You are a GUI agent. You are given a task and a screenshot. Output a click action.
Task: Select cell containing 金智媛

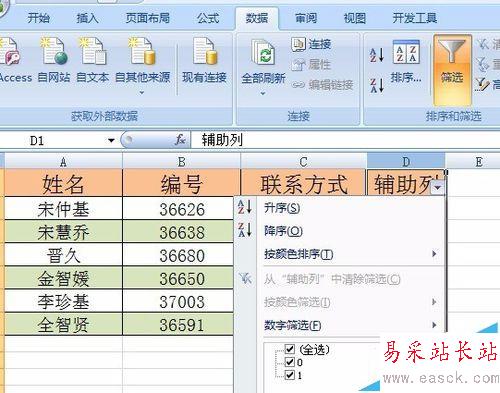[x=63, y=278]
